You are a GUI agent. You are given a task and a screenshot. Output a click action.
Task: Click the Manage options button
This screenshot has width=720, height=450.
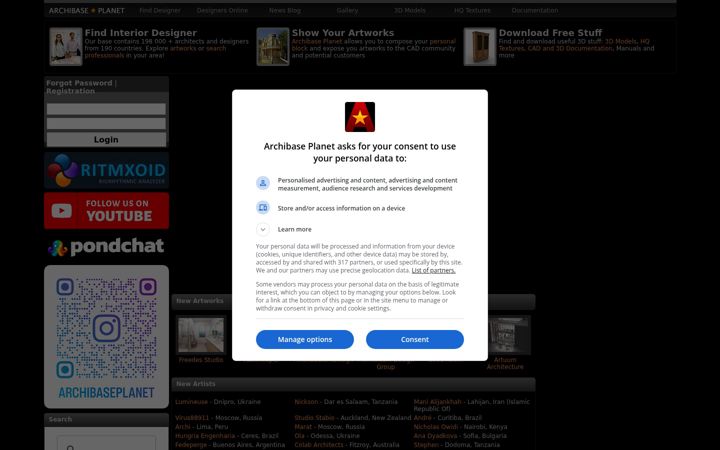(x=304, y=339)
